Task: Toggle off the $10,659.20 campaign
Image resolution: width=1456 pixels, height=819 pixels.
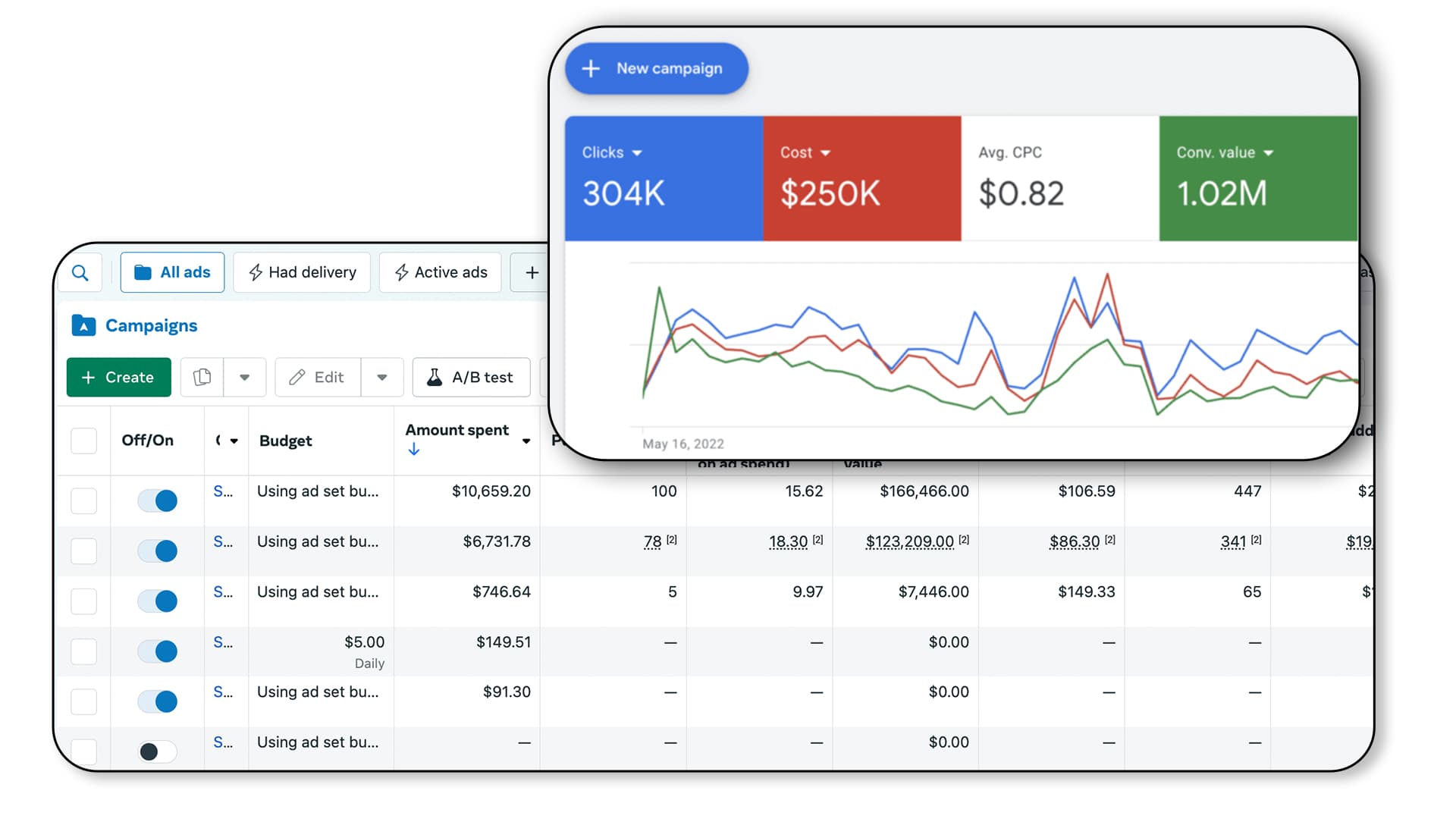Action: (158, 500)
